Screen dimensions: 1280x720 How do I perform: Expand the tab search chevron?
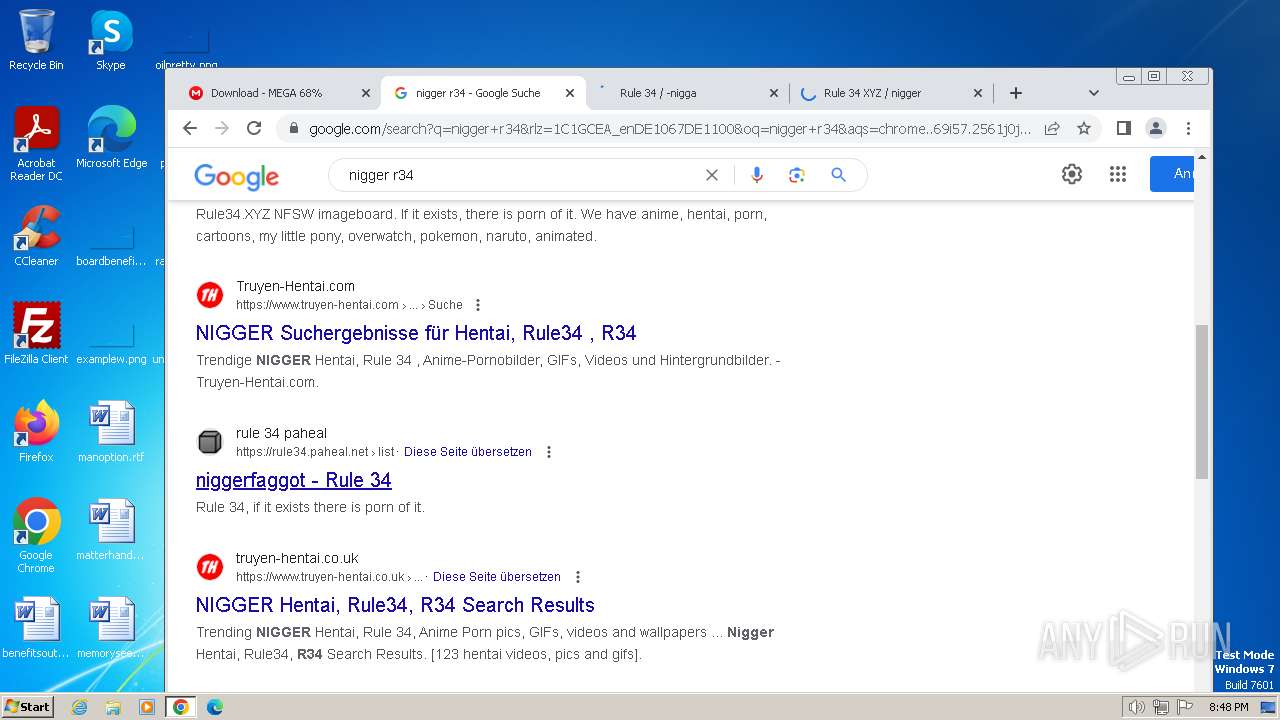click(1094, 93)
